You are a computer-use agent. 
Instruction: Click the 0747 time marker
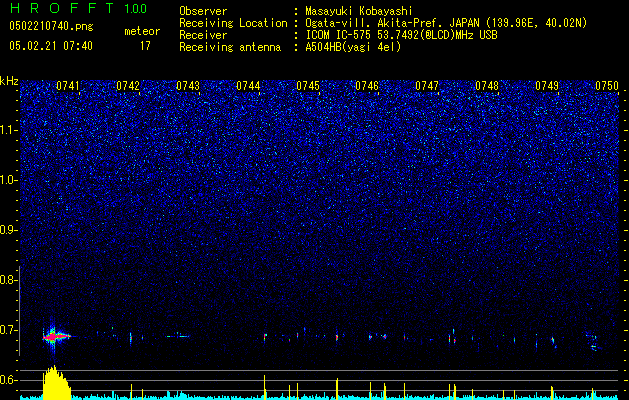coord(427,86)
